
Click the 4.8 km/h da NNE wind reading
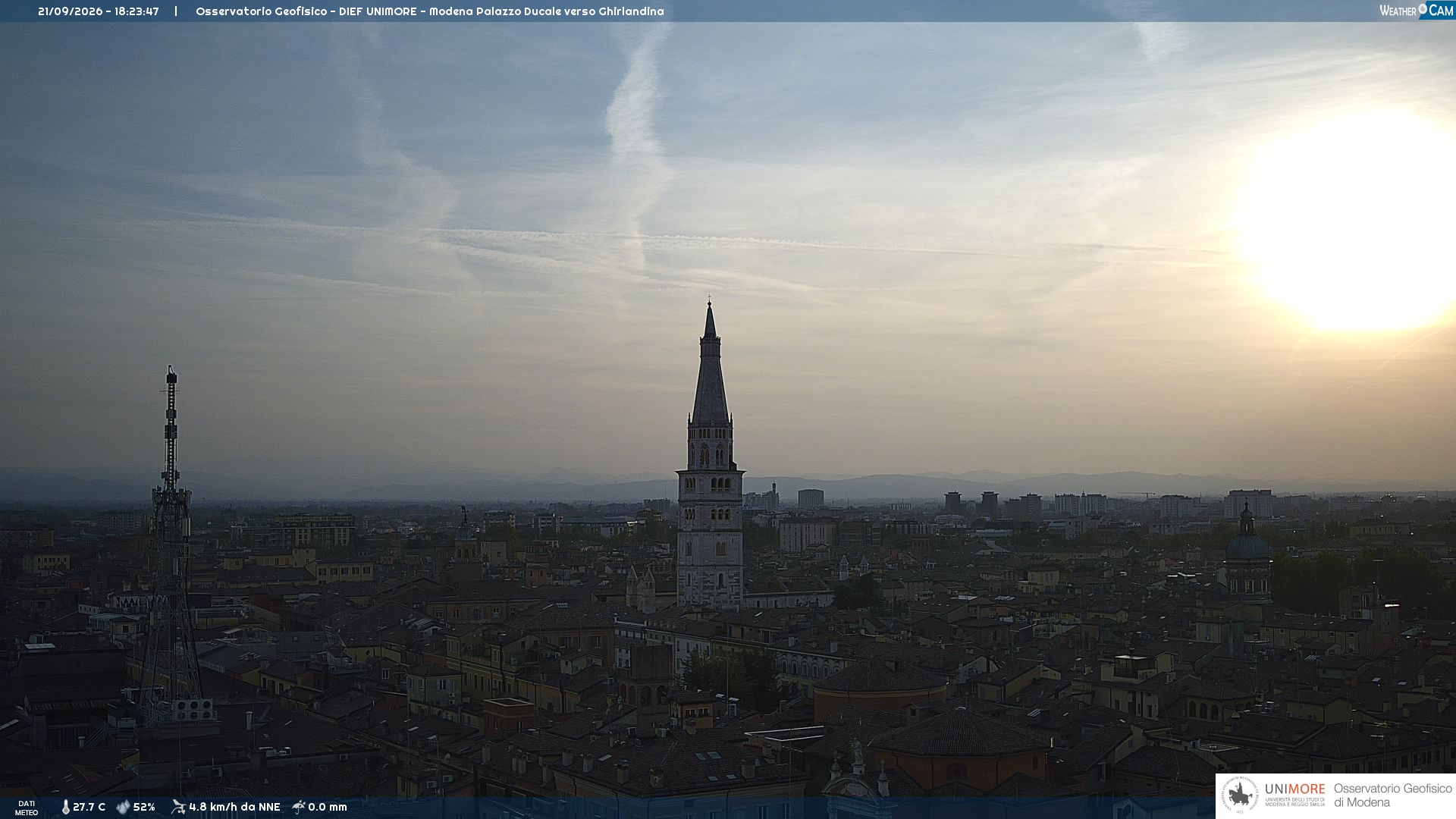pos(234,808)
